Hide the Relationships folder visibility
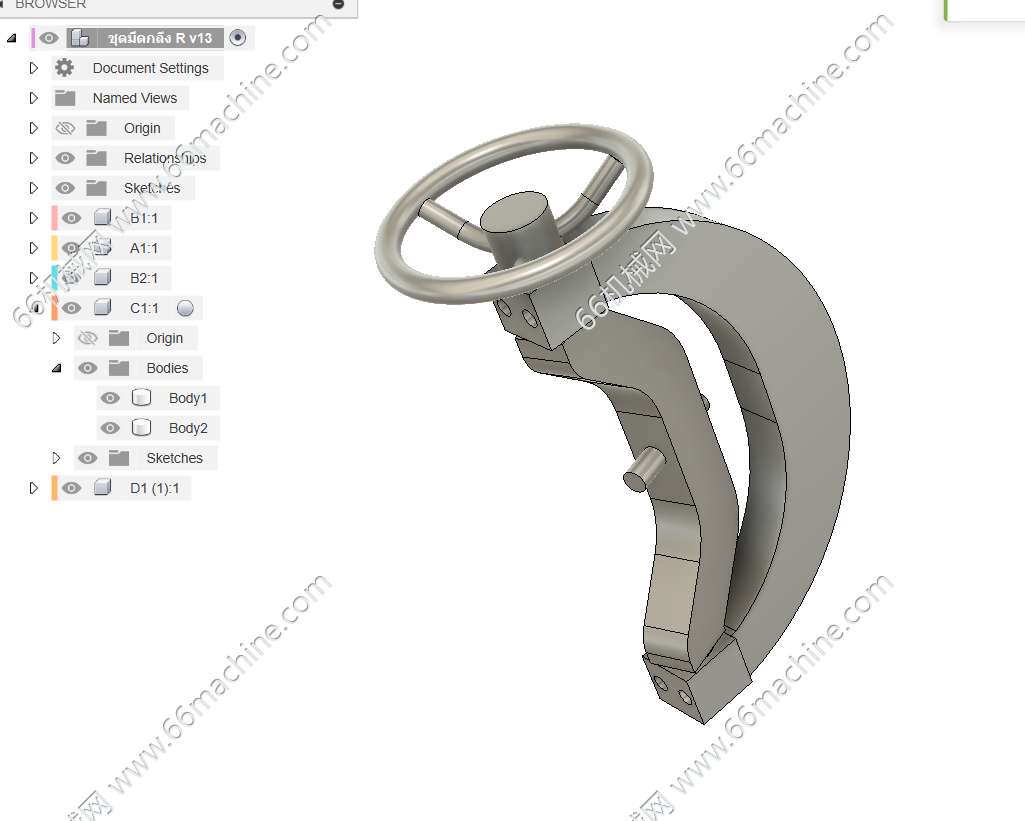This screenshot has width=1025, height=821. (x=65, y=158)
